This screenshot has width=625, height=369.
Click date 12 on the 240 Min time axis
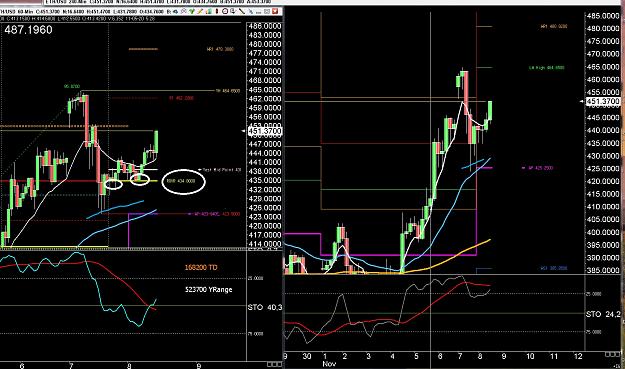click(578, 356)
